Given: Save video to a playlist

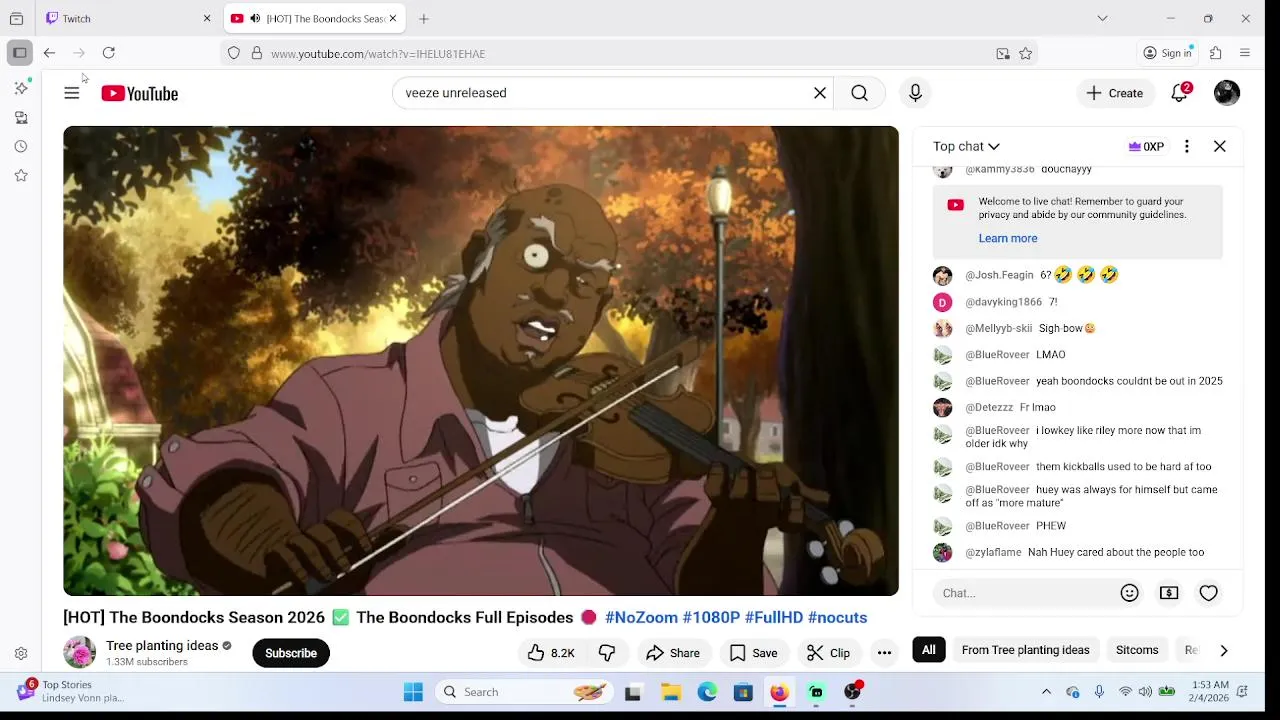Looking at the screenshot, I should pos(754,653).
